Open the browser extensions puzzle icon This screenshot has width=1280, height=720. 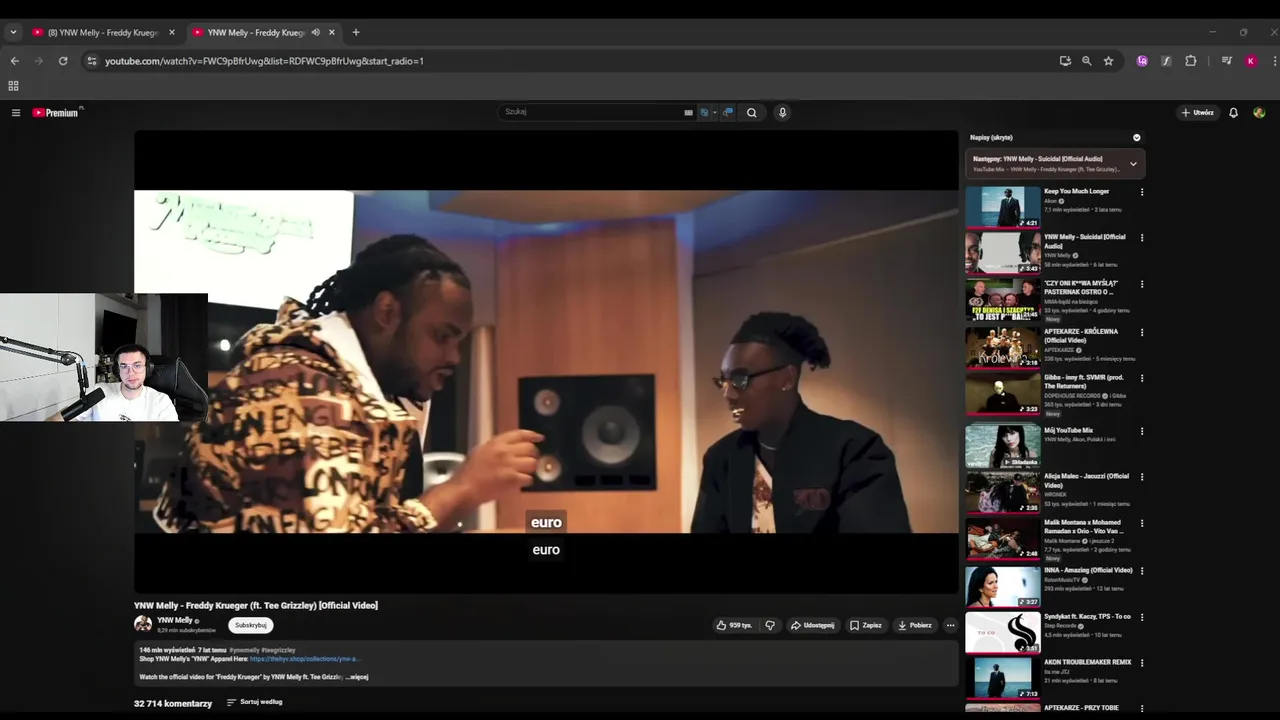pyautogui.click(x=1190, y=61)
